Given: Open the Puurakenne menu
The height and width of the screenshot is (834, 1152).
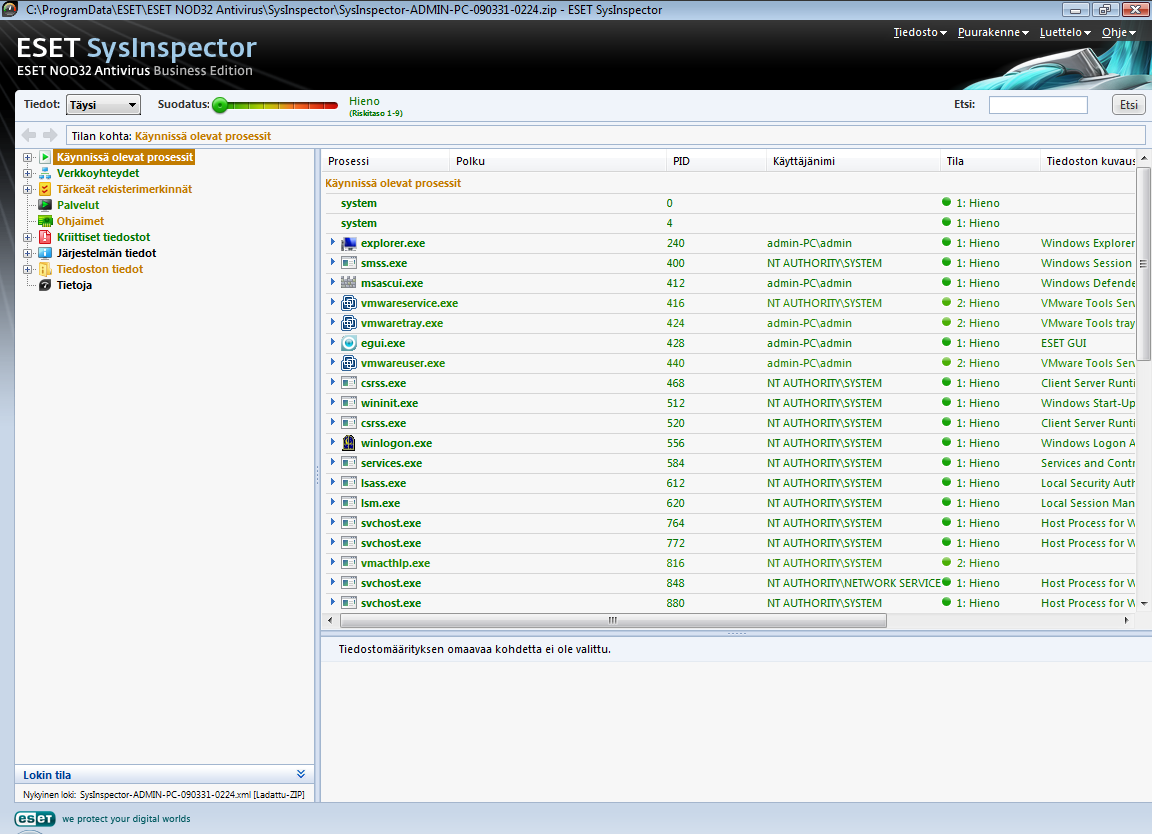Looking at the screenshot, I should point(993,32).
